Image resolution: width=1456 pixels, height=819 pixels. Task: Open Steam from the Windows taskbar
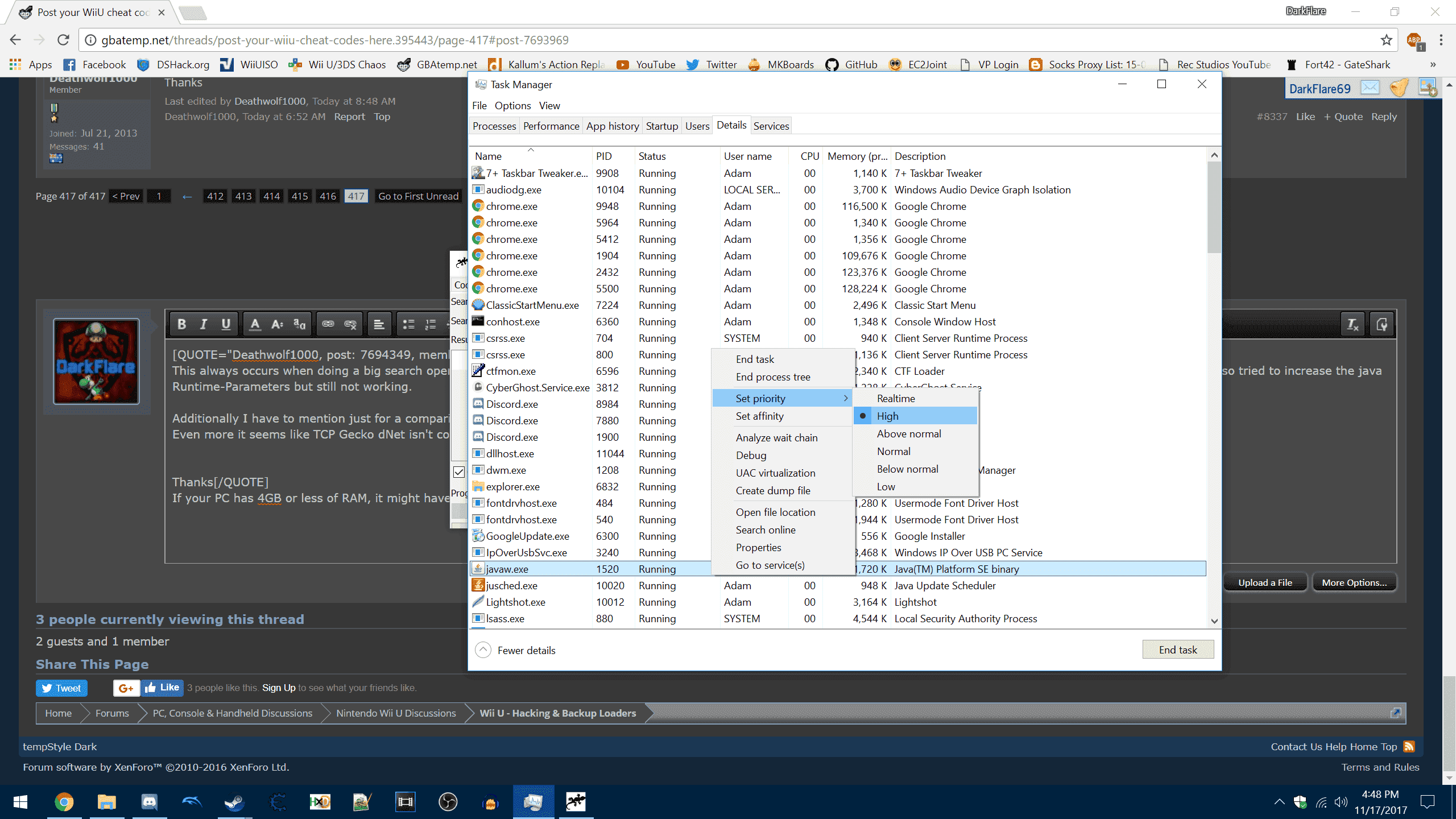tap(234, 802)
